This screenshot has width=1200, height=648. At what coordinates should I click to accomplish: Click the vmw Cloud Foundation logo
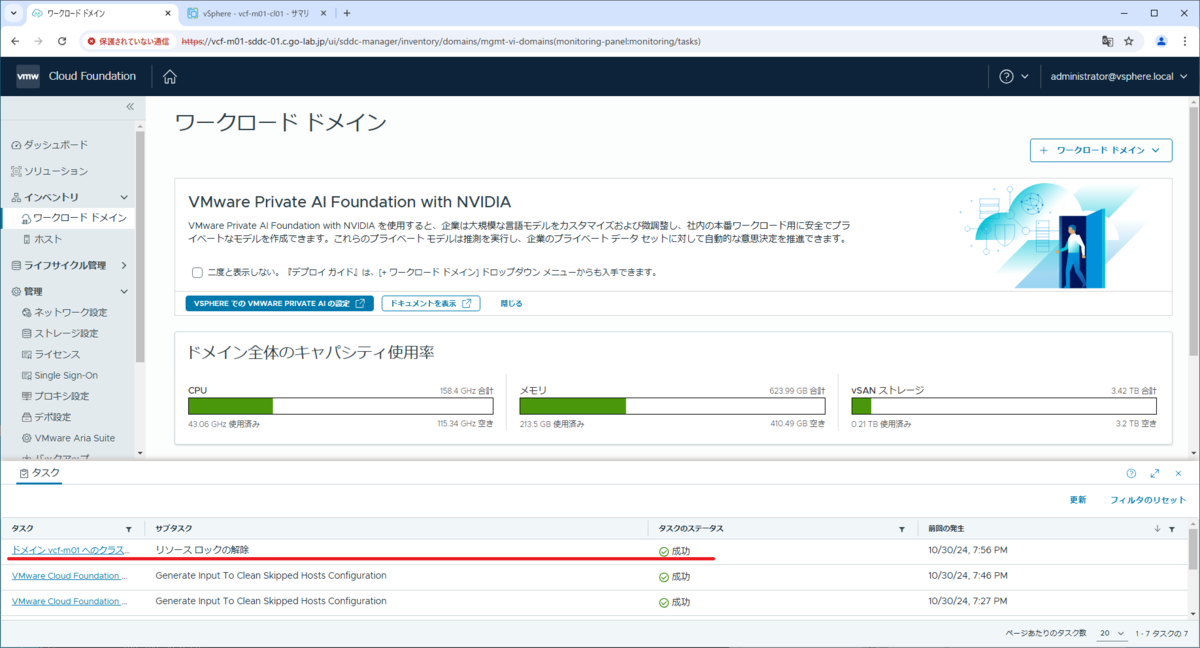[x=76, y=77]
